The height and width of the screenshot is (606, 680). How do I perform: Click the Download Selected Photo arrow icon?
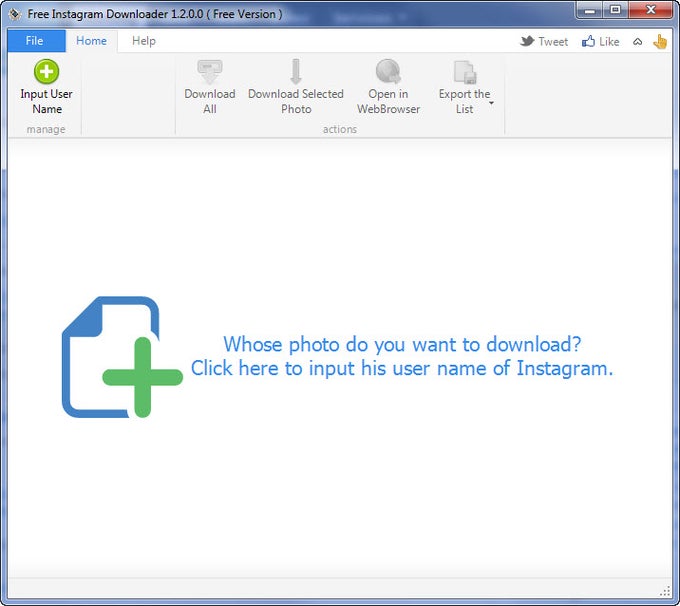296,72
